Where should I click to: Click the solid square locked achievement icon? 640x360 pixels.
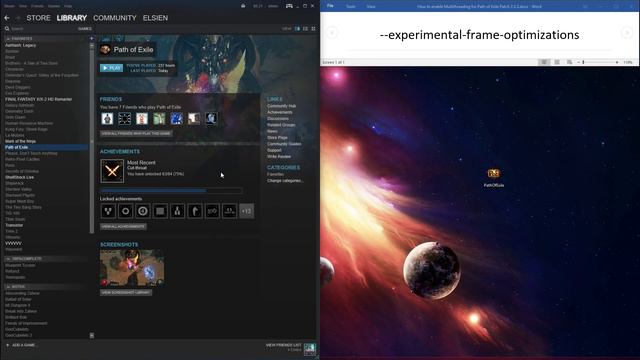click(x=160, y=211)
